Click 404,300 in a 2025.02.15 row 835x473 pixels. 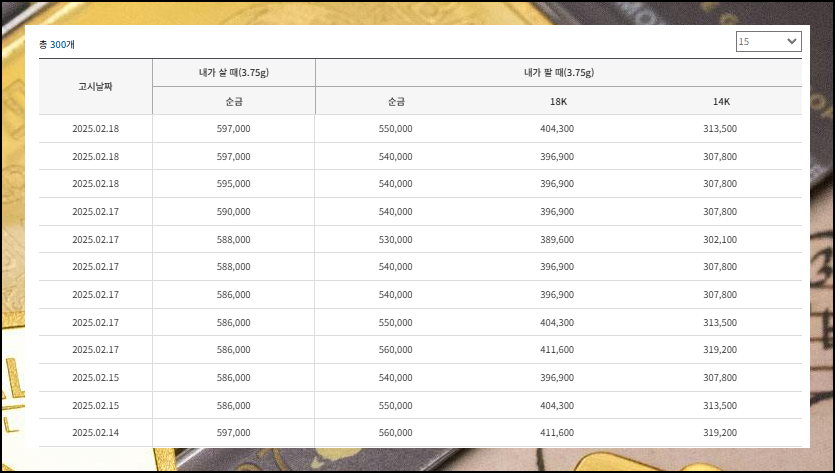[557, 405]
